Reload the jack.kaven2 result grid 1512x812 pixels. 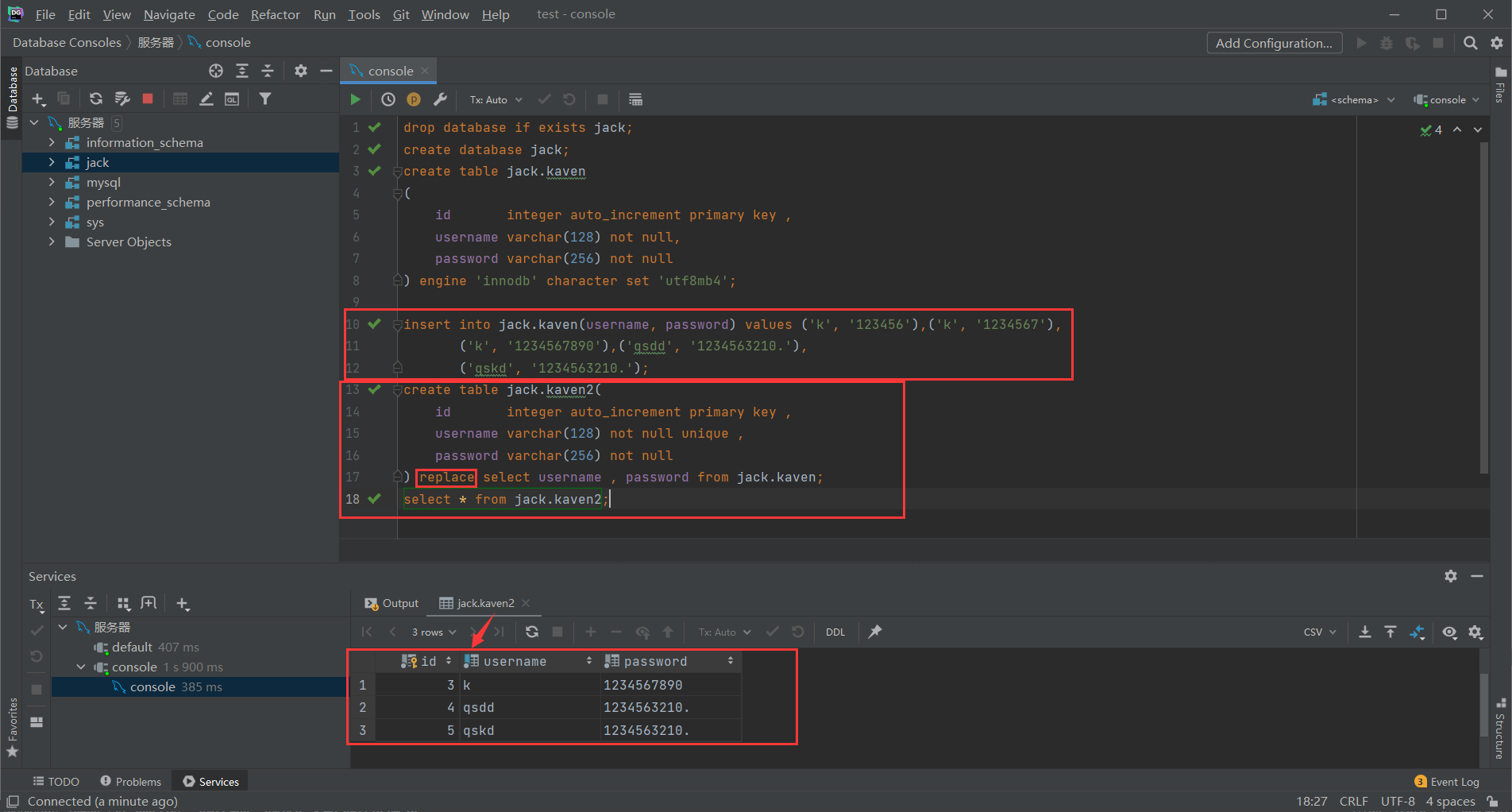(532, 632)
